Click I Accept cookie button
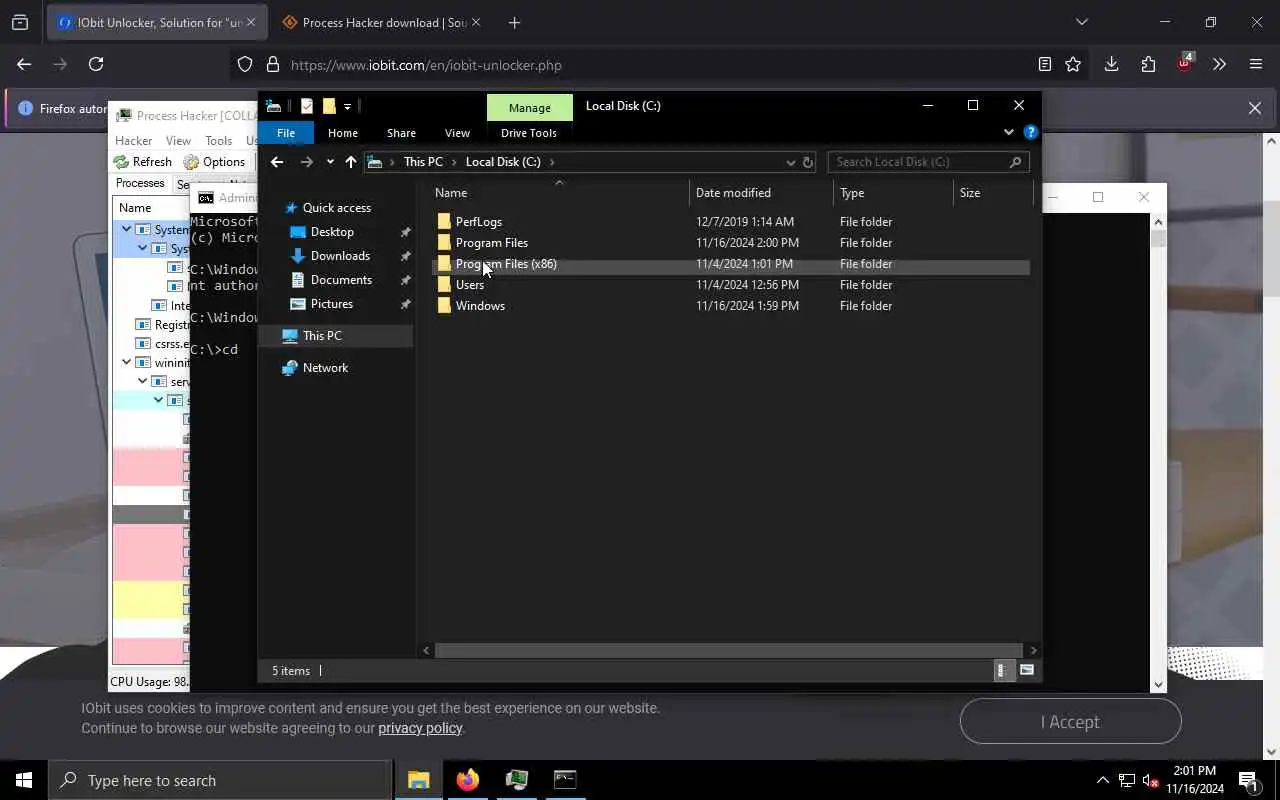Screen dimensions: 1280x800 (1070, 722)
